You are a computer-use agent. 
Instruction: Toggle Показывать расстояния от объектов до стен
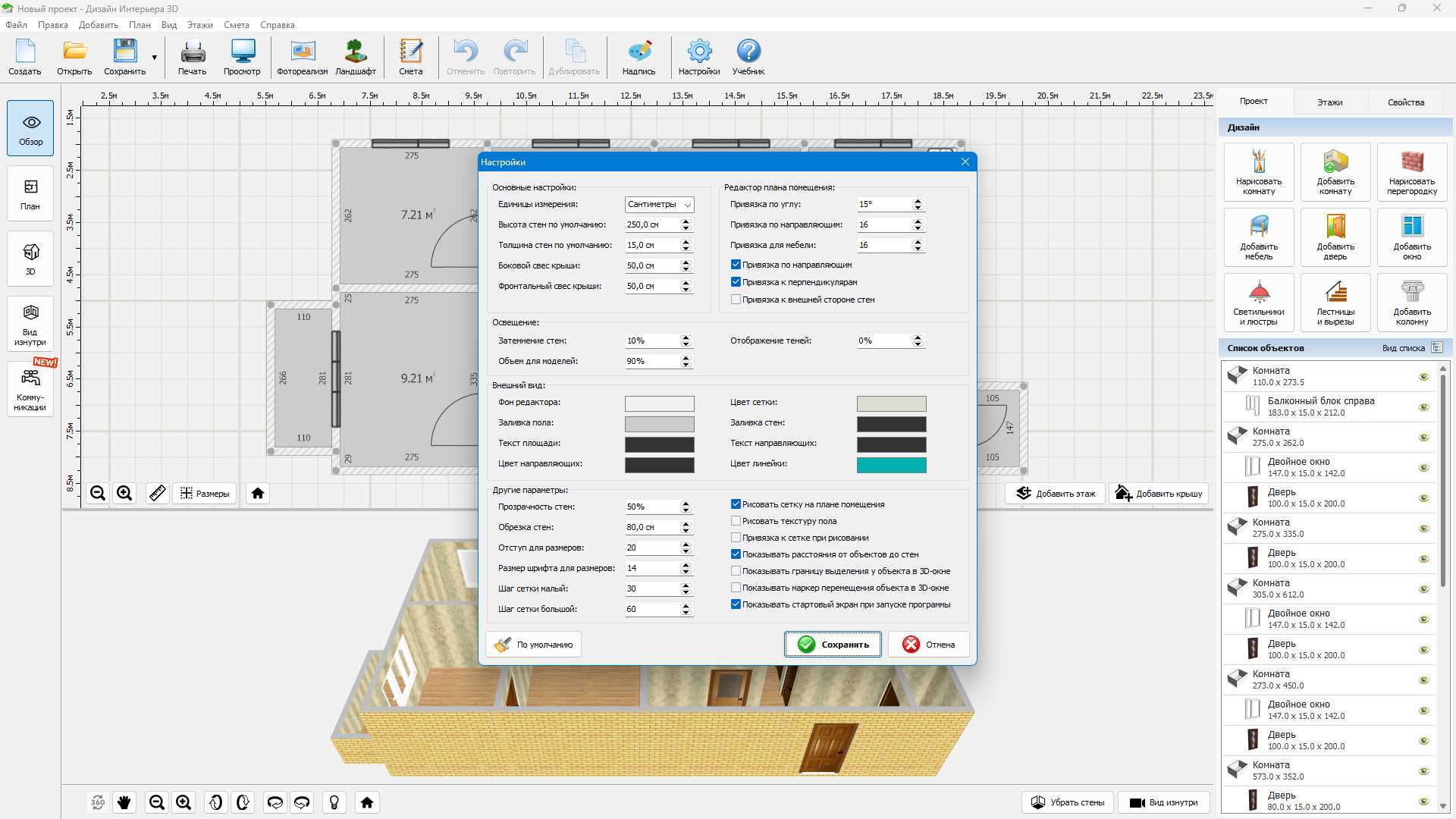click(736, 554)
